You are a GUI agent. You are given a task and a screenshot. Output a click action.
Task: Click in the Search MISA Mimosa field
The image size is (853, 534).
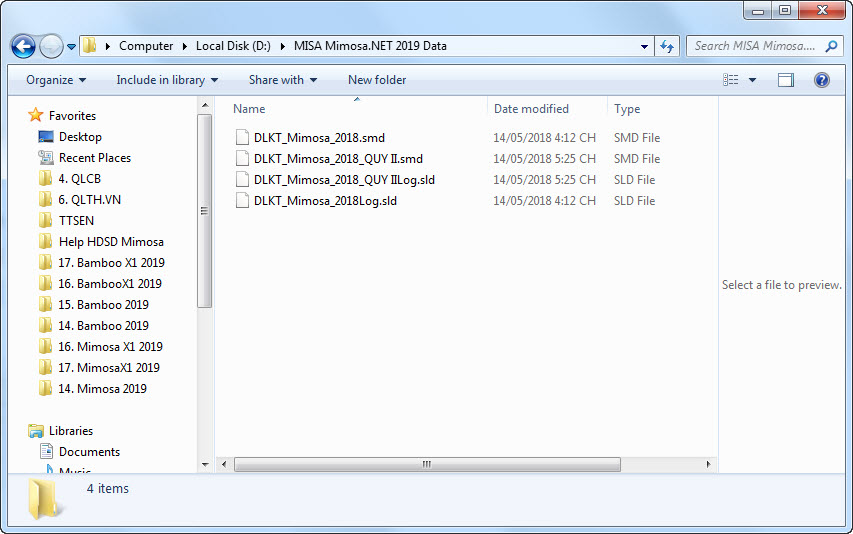(x=756, y=46)
